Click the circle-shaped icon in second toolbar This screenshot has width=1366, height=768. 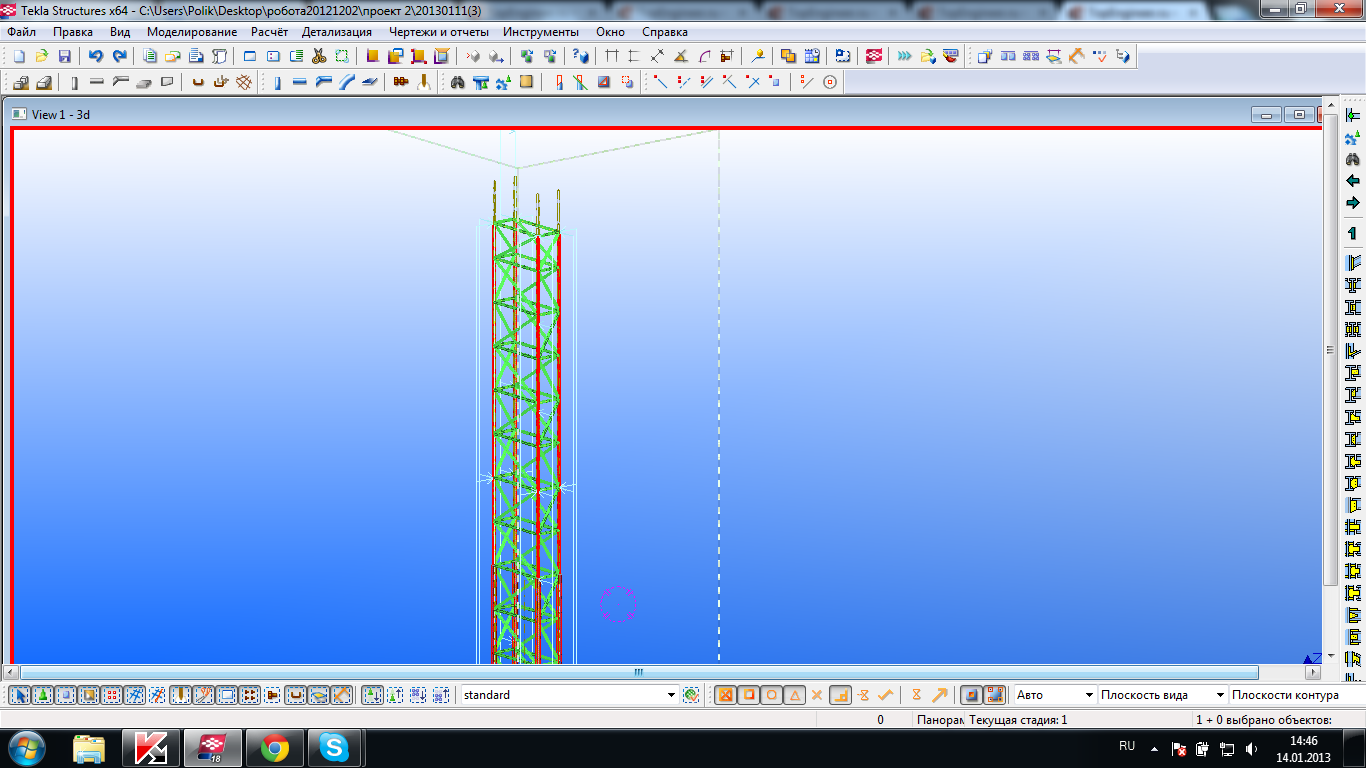tap(830, 82)
